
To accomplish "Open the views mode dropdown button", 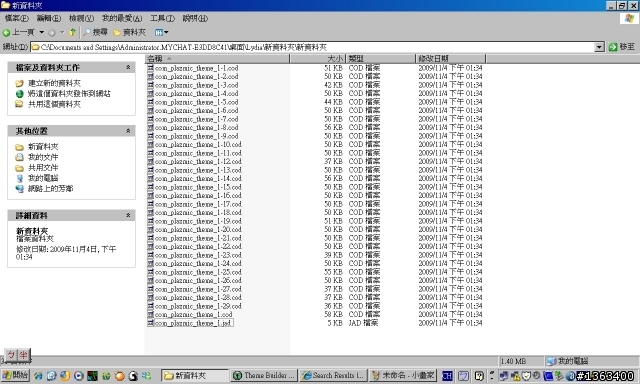I will (x=161, y=32).
